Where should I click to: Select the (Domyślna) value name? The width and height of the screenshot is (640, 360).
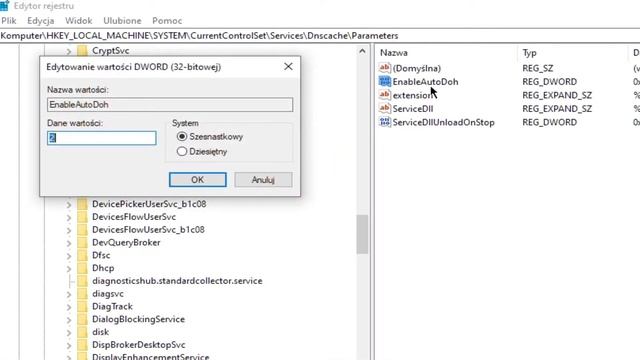pos(416,68)
